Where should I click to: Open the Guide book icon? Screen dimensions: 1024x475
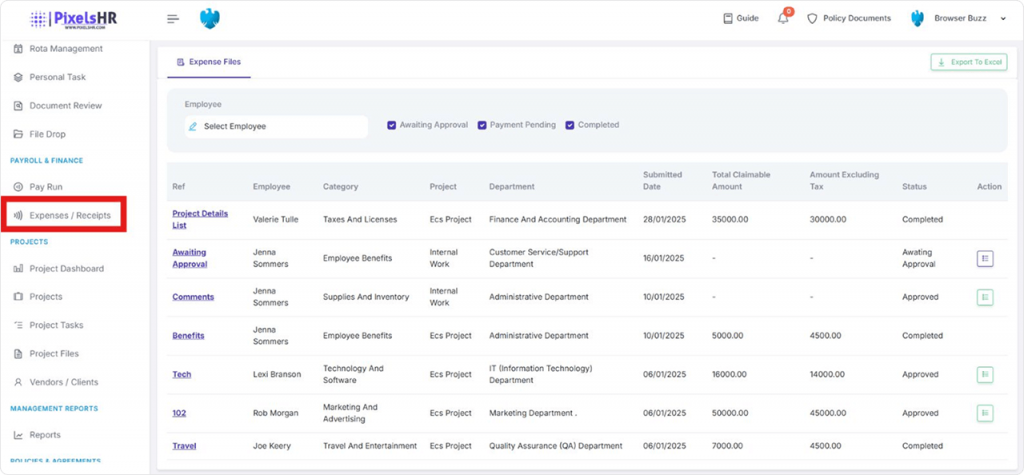coord(728,19)
